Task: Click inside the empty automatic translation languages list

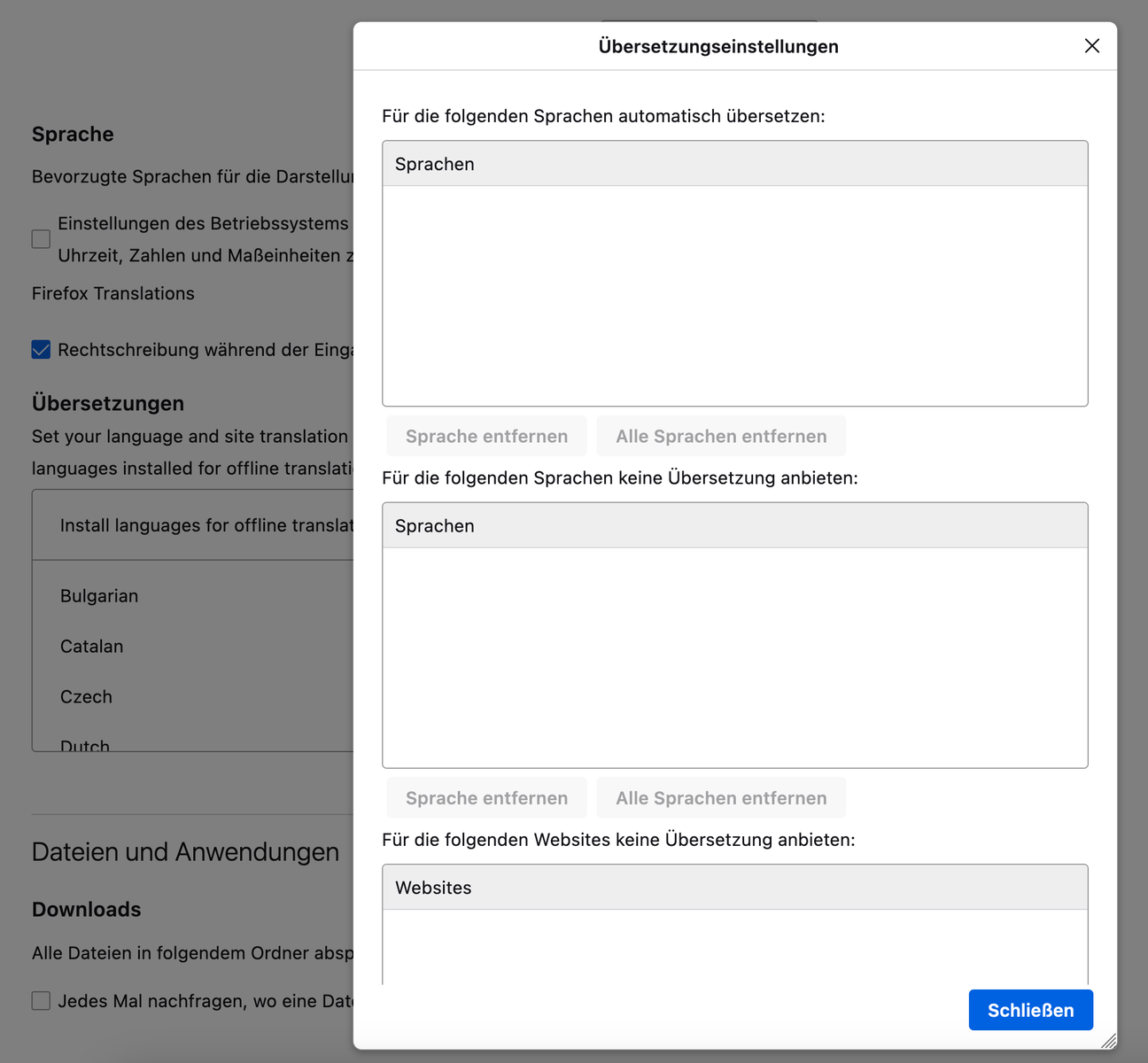Action: tap(734, 296)
